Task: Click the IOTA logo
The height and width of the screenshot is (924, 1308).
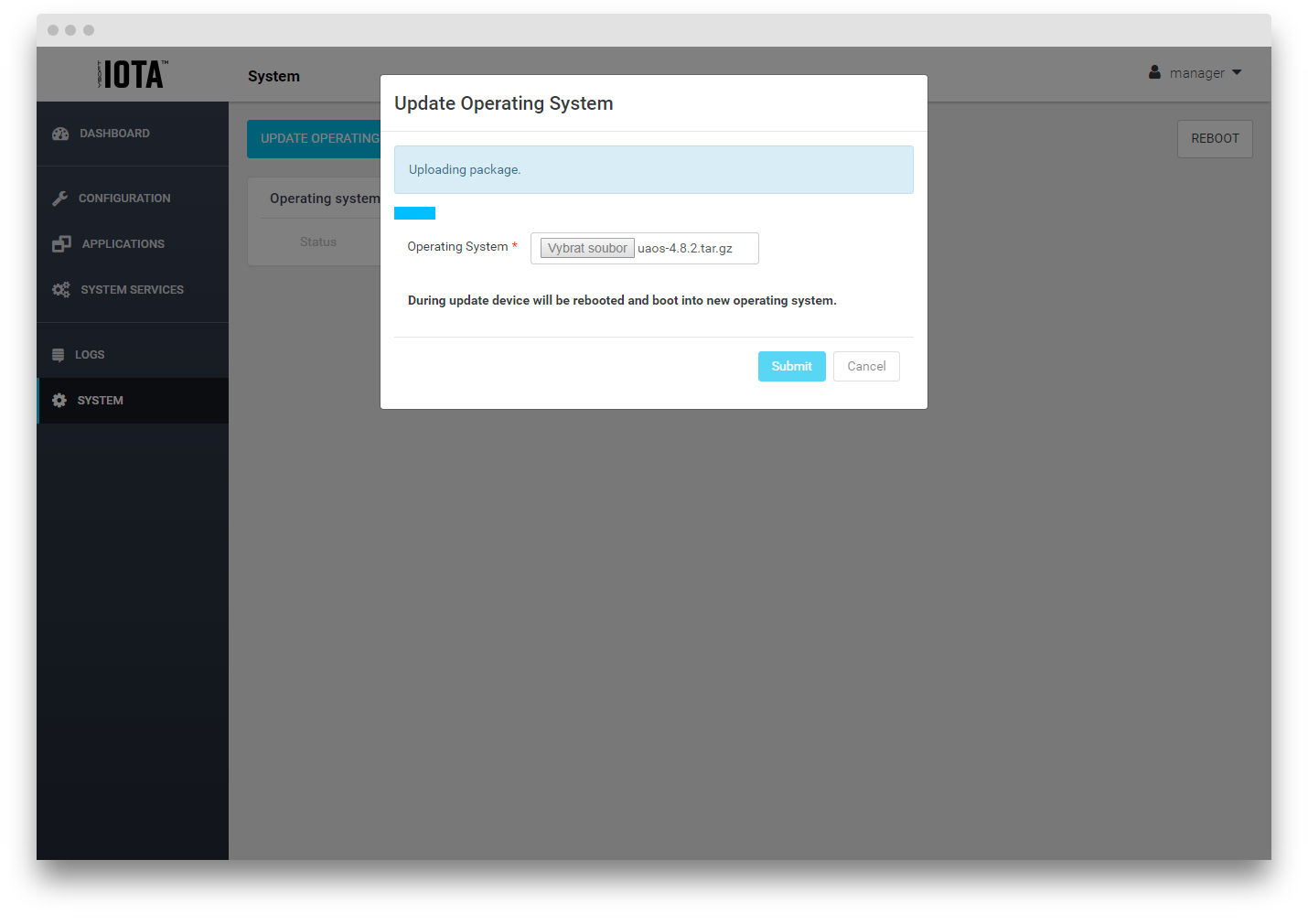Action: point(133,74)
